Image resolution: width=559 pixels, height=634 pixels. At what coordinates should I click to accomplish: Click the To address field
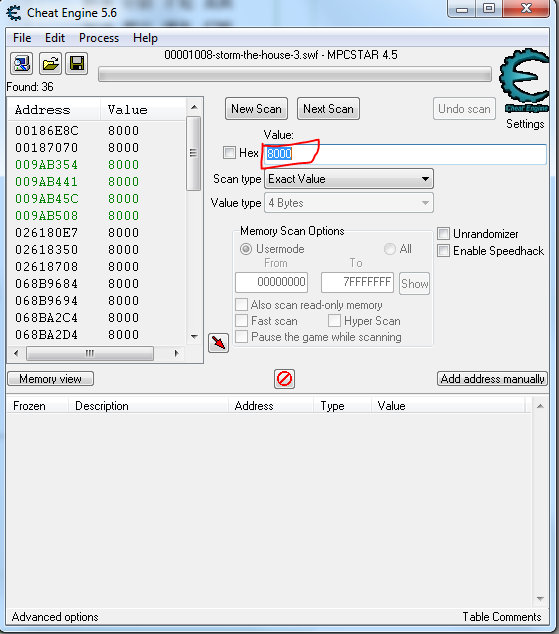[357, 282]
